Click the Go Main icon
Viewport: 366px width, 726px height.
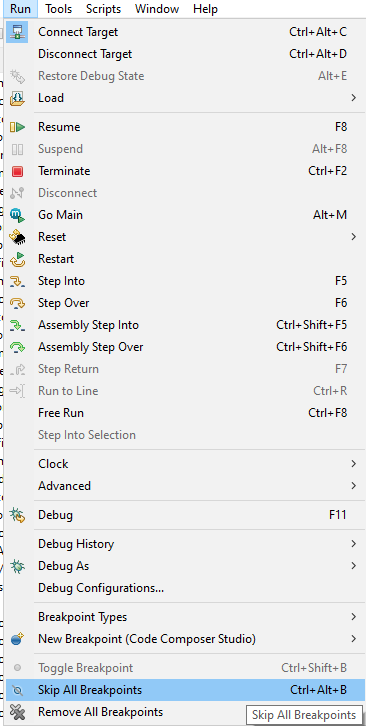click(x=18, y=215)
